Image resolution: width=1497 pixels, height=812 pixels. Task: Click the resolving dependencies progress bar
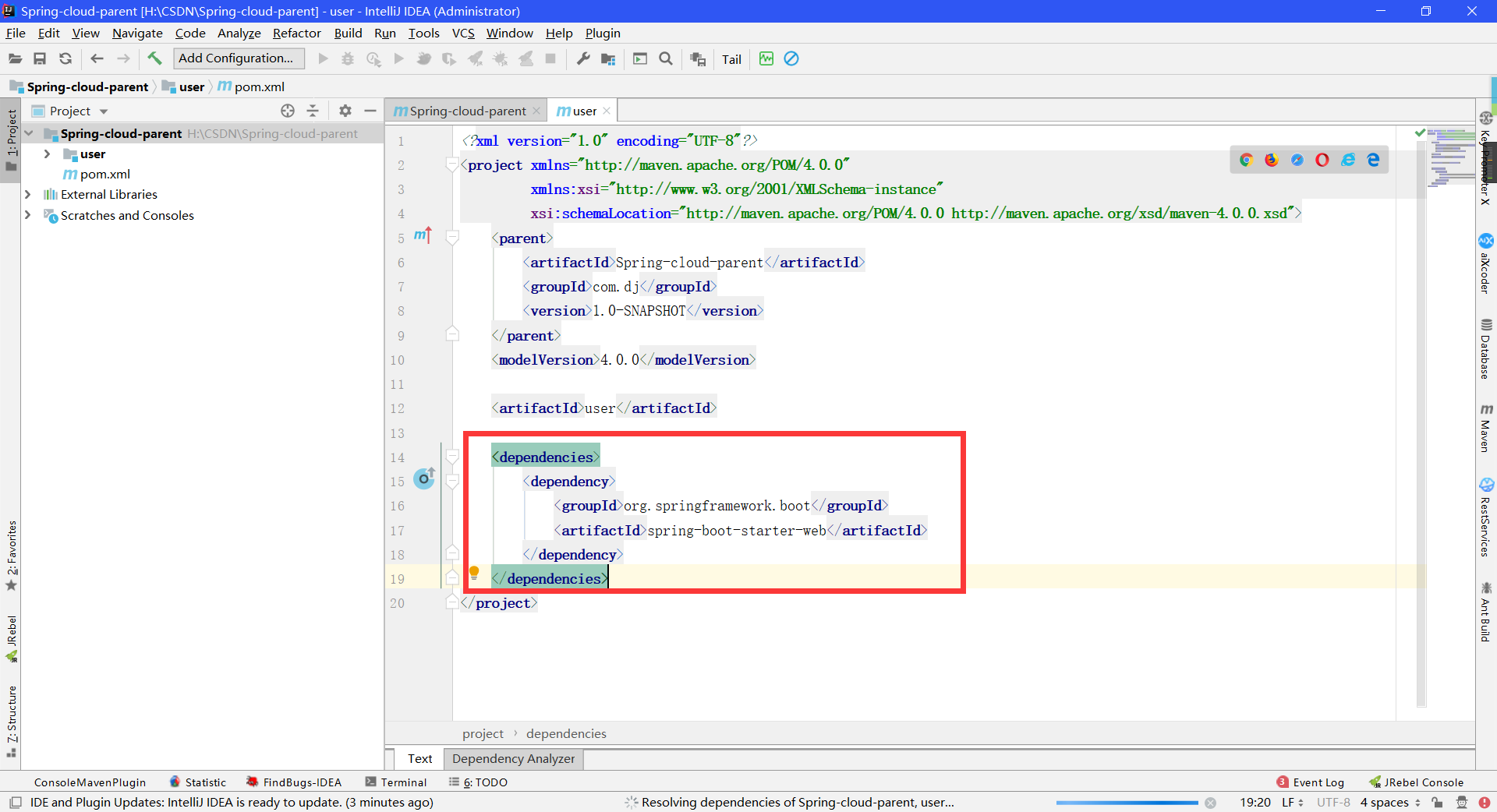coord(1127,803)
